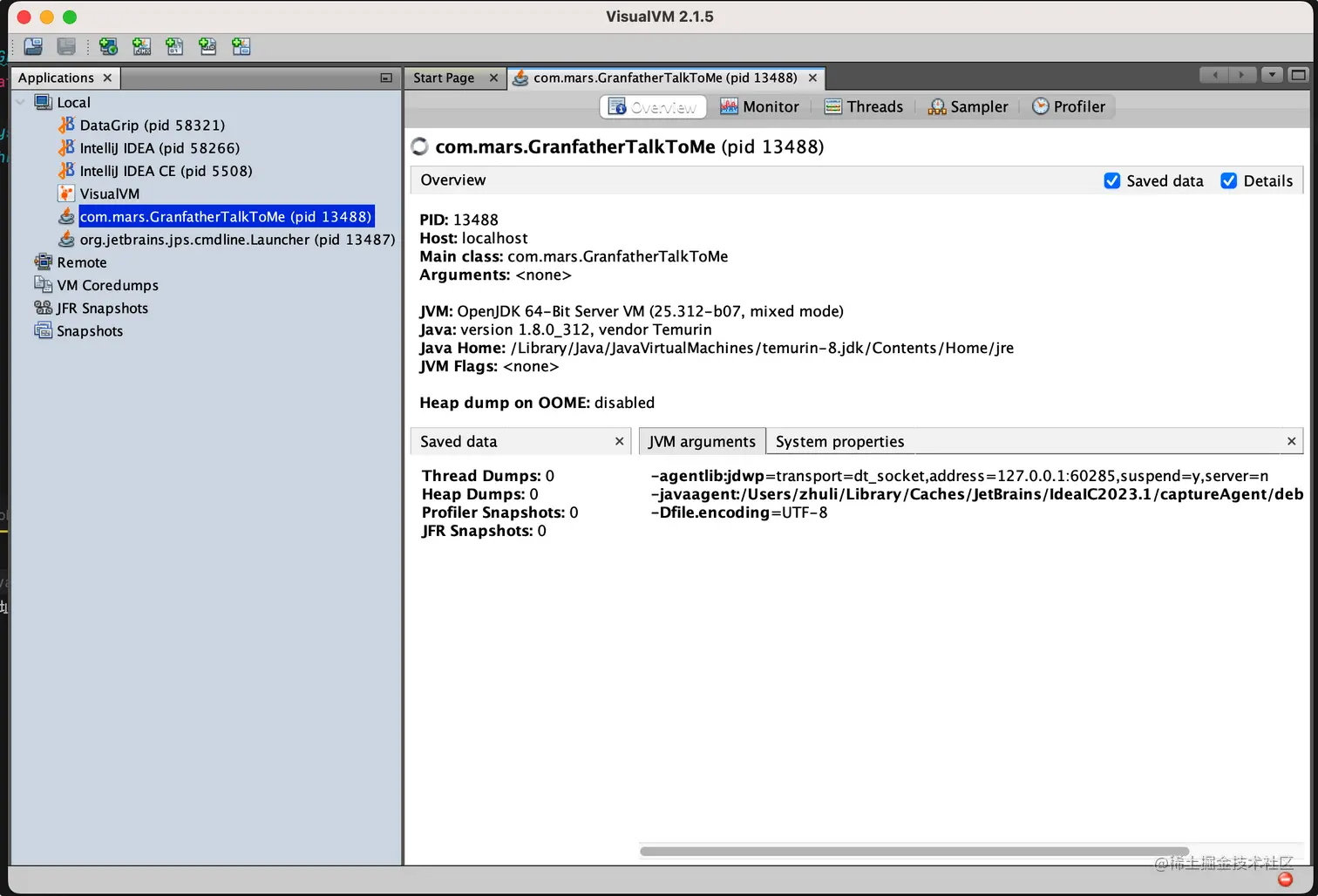Select the Snapshots tree node
The height and width of the screenshot is (896, 1318).
tap(90, 331)
